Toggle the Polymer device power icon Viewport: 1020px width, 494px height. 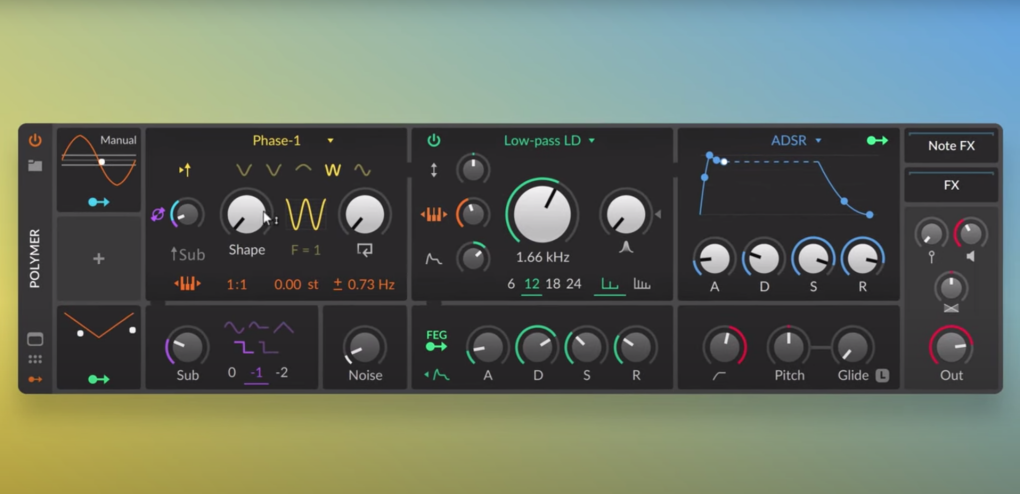(x=35, y=140)
